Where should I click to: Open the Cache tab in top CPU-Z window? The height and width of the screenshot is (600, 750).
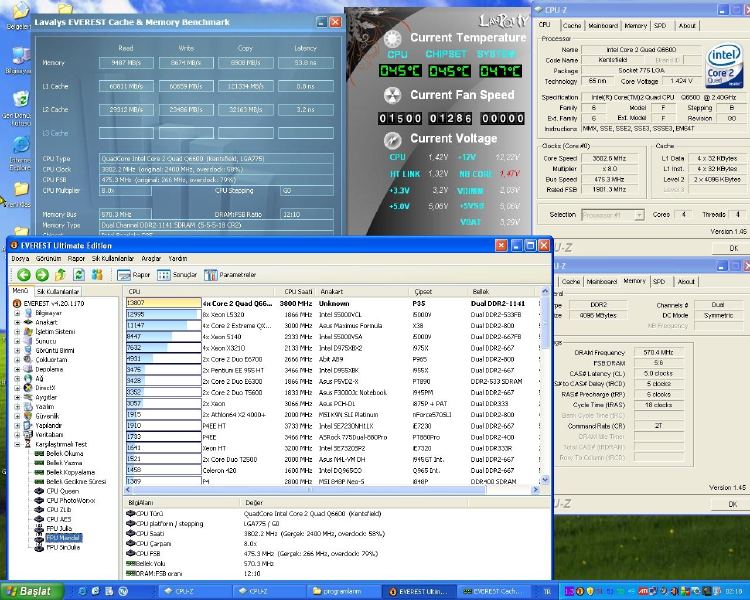click(572, 25)
